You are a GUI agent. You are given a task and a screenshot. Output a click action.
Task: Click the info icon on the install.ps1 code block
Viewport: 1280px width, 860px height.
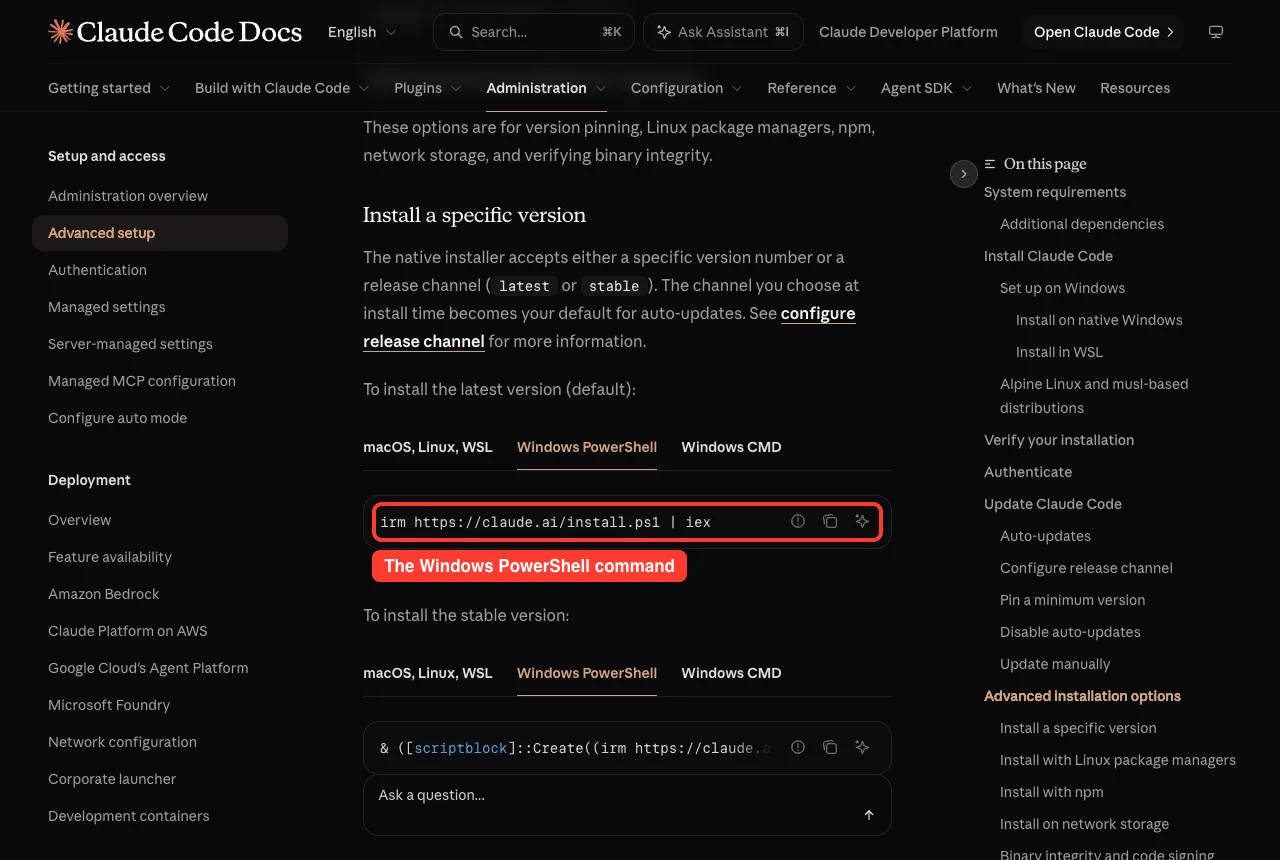coord(798,521)
